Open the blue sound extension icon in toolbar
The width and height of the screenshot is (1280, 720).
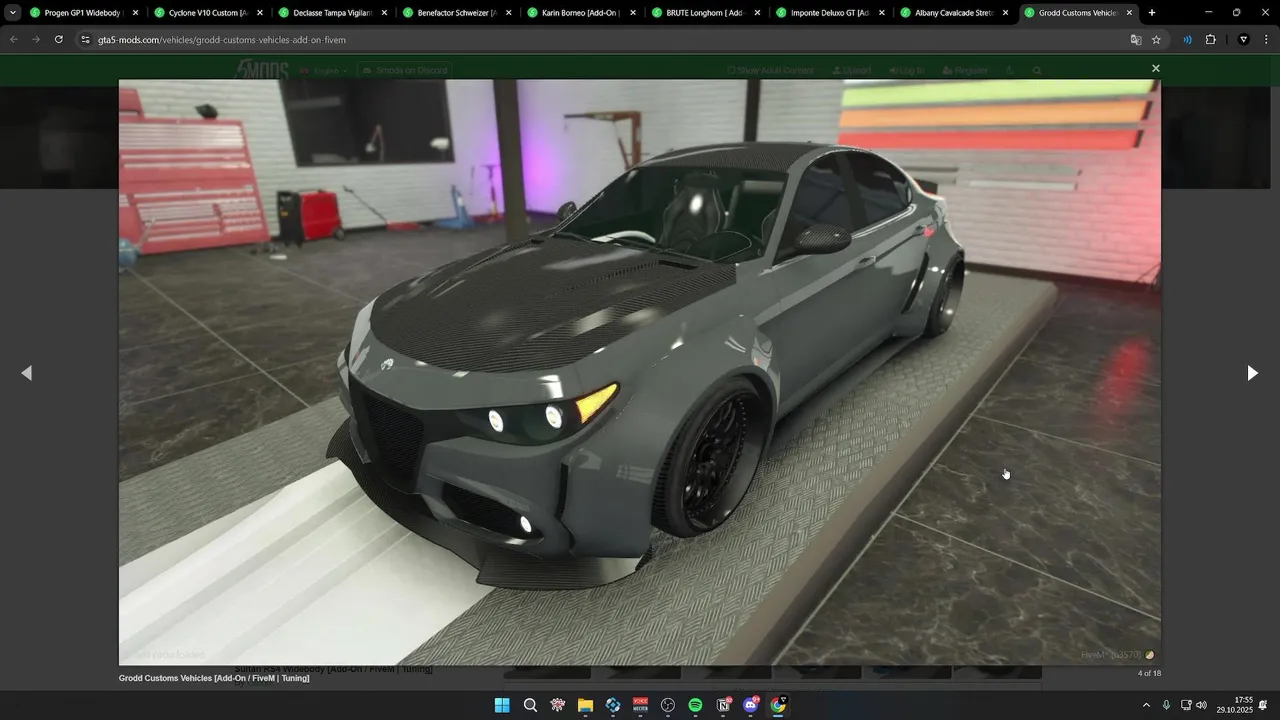point(1187,39)
